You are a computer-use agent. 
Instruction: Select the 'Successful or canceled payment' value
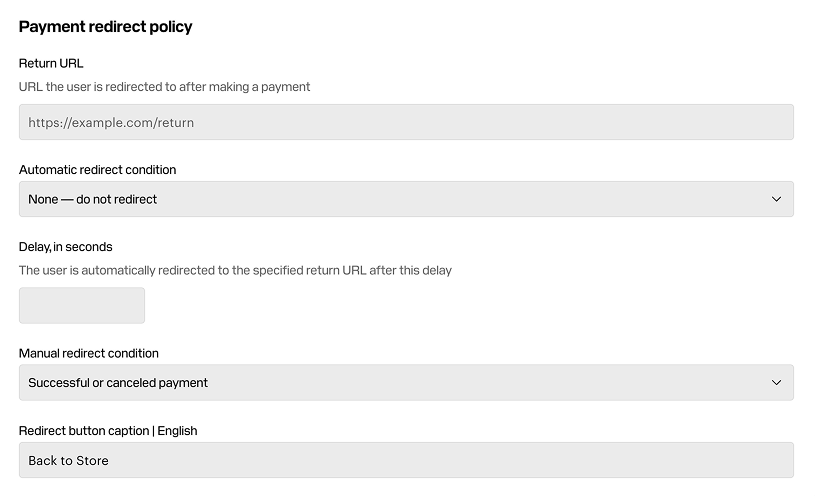[118, 383]
